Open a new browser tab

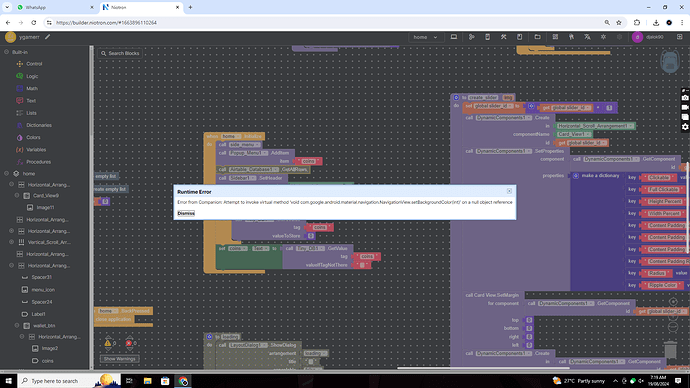[x=191, y=7]
